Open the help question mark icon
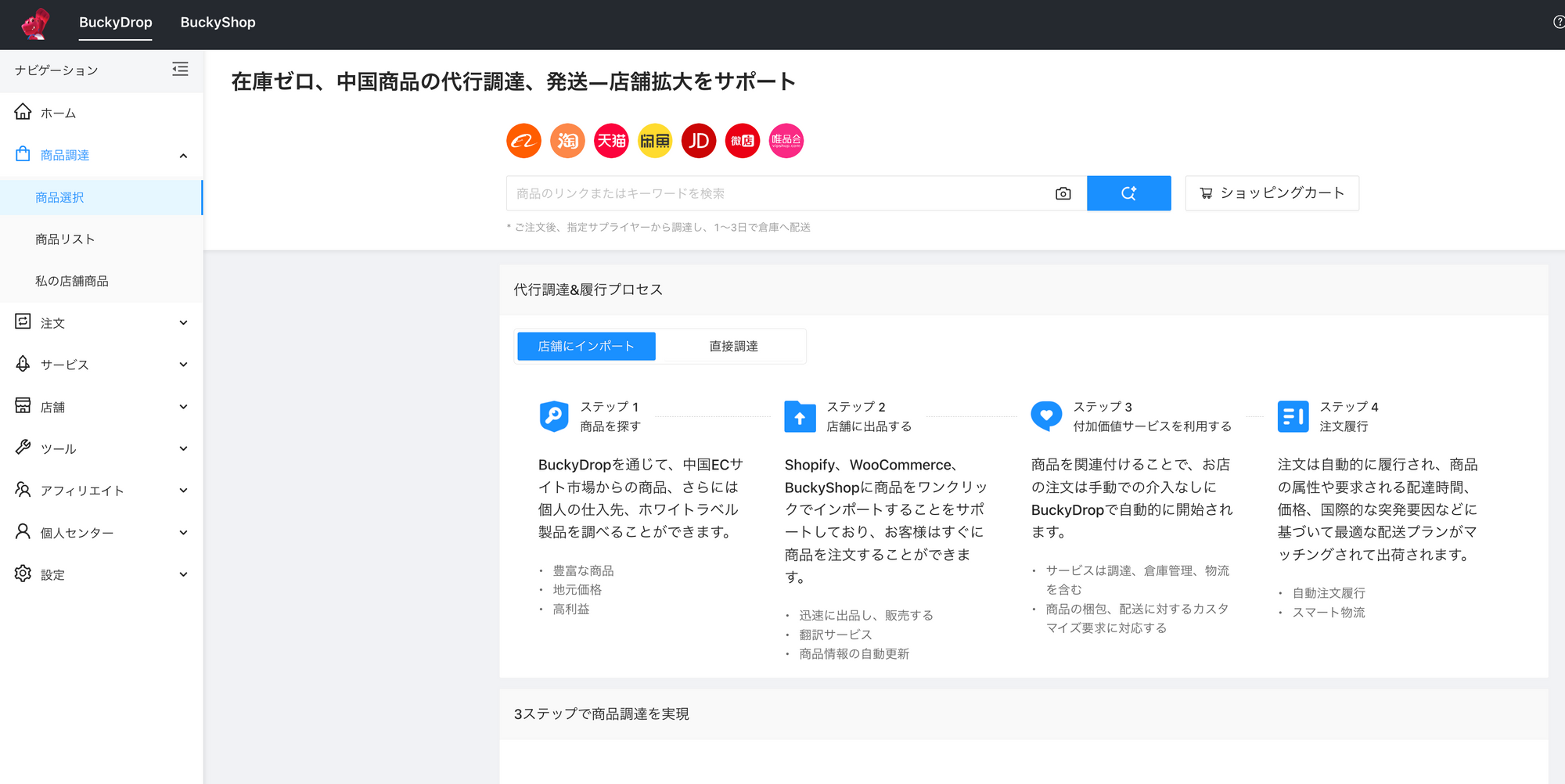This screenshot has height=784, width=1565. pyautogui.click(x=1559, y=23)
